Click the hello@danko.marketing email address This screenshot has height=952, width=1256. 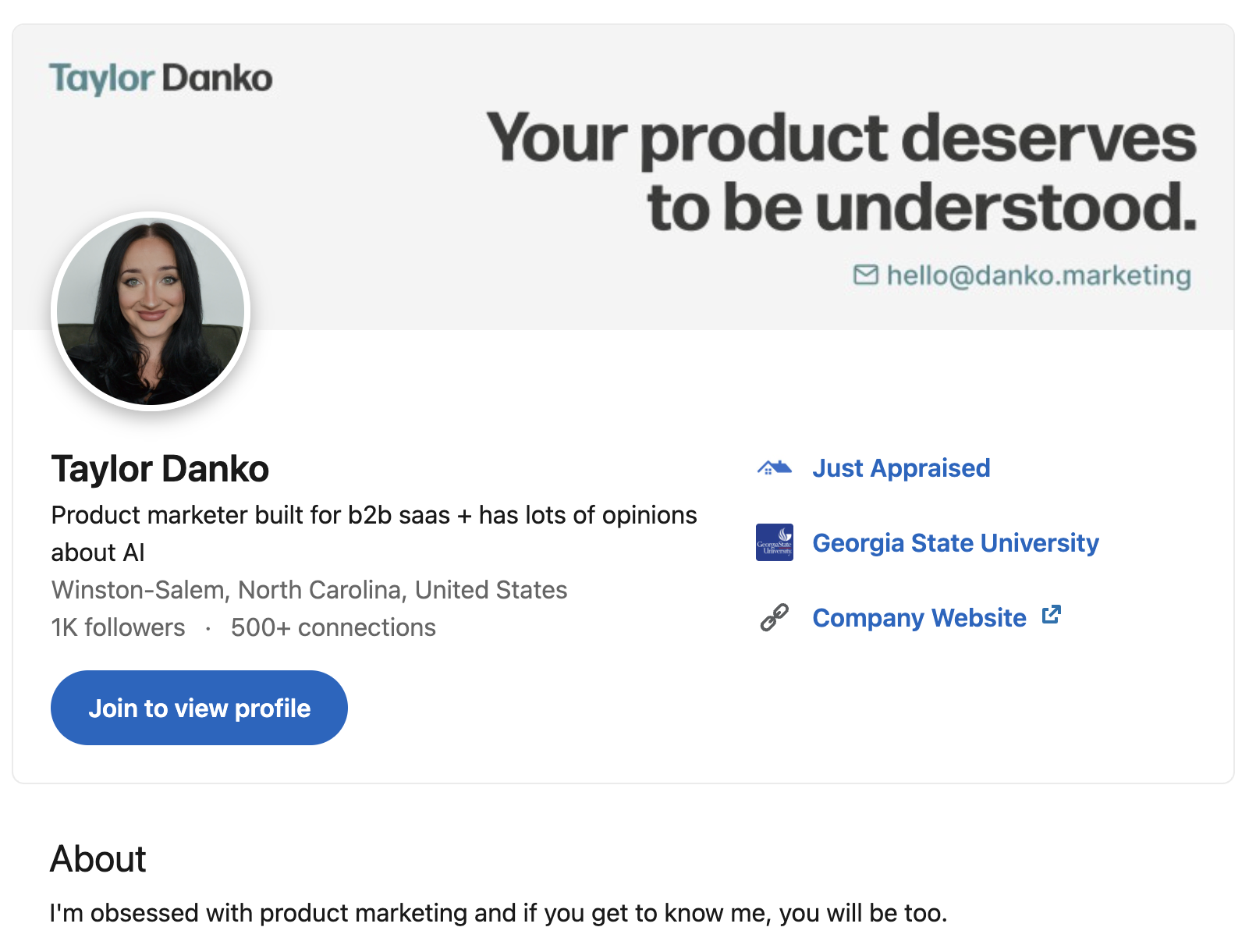(1039, 275)
